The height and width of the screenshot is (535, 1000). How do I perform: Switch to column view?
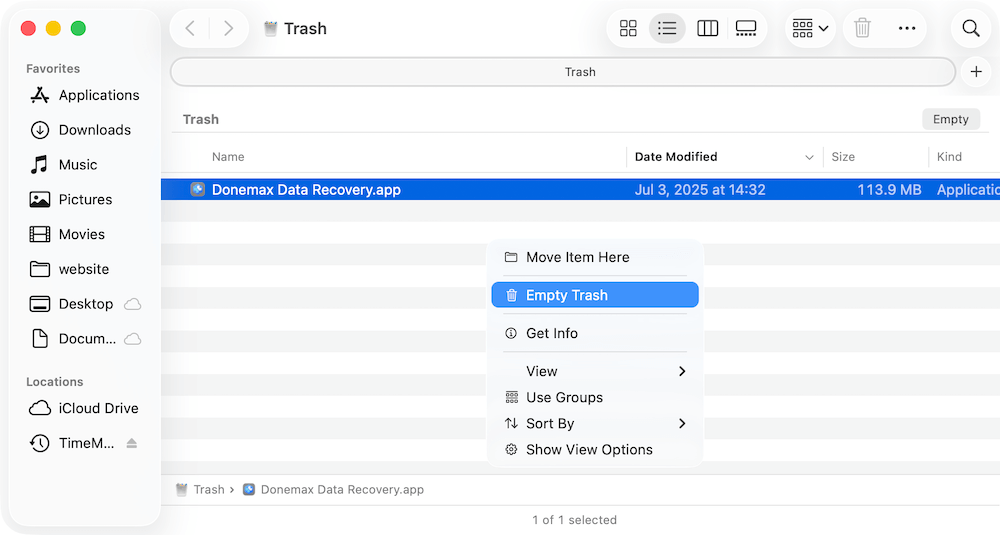point(707,28)
